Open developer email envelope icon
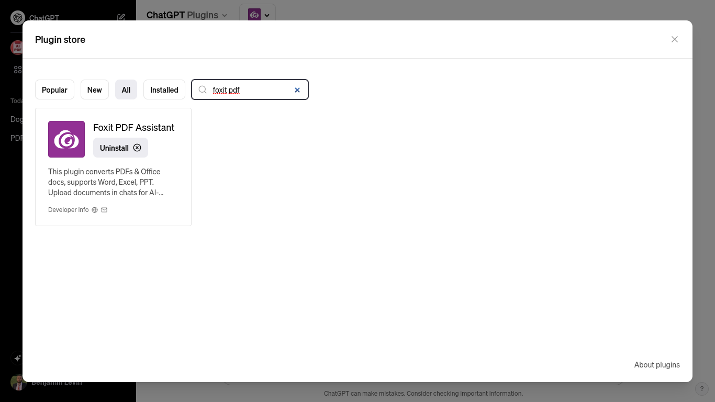The width and height of the screenshot is (715, 402). (x=104, y=210)
